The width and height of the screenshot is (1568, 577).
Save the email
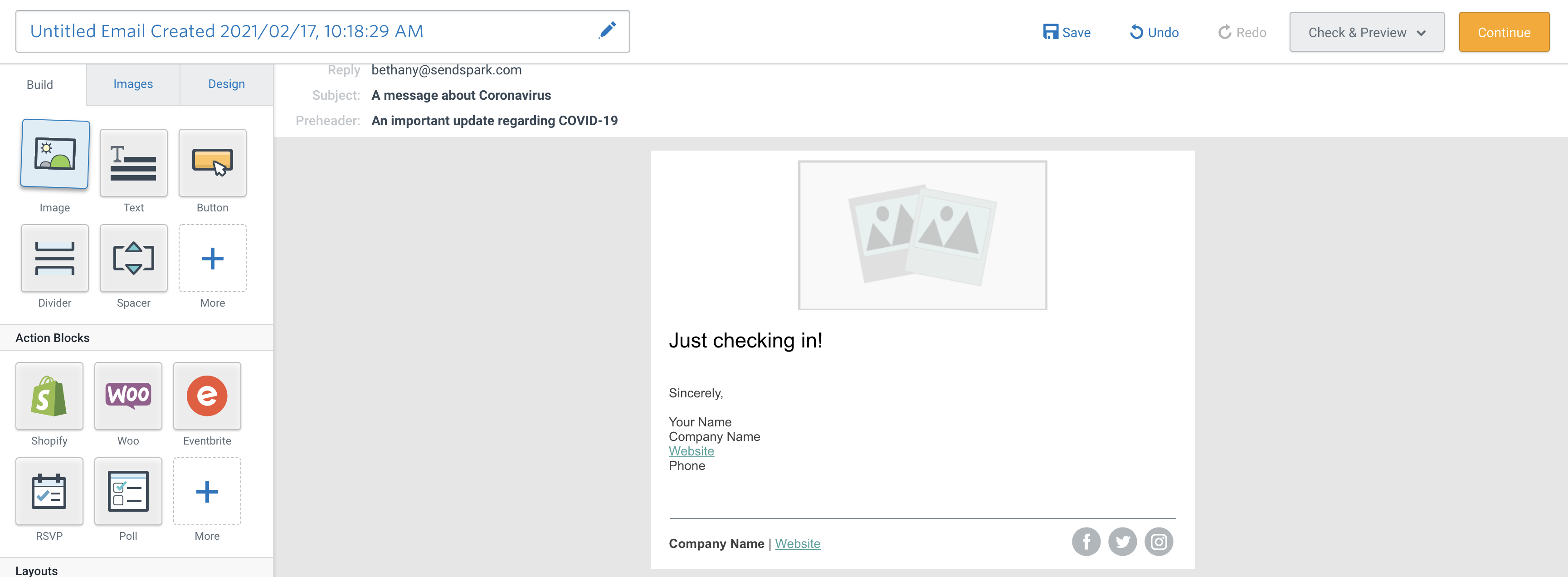[x=1066, y=32]
